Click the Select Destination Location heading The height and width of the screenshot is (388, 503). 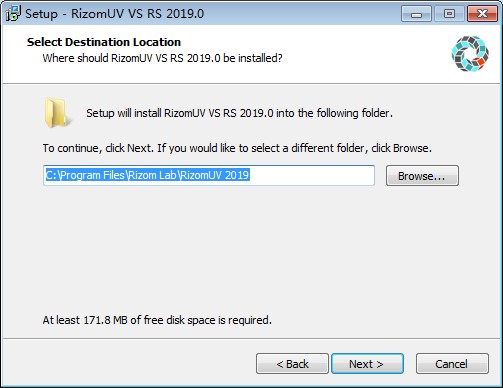(x=104, y=42)
